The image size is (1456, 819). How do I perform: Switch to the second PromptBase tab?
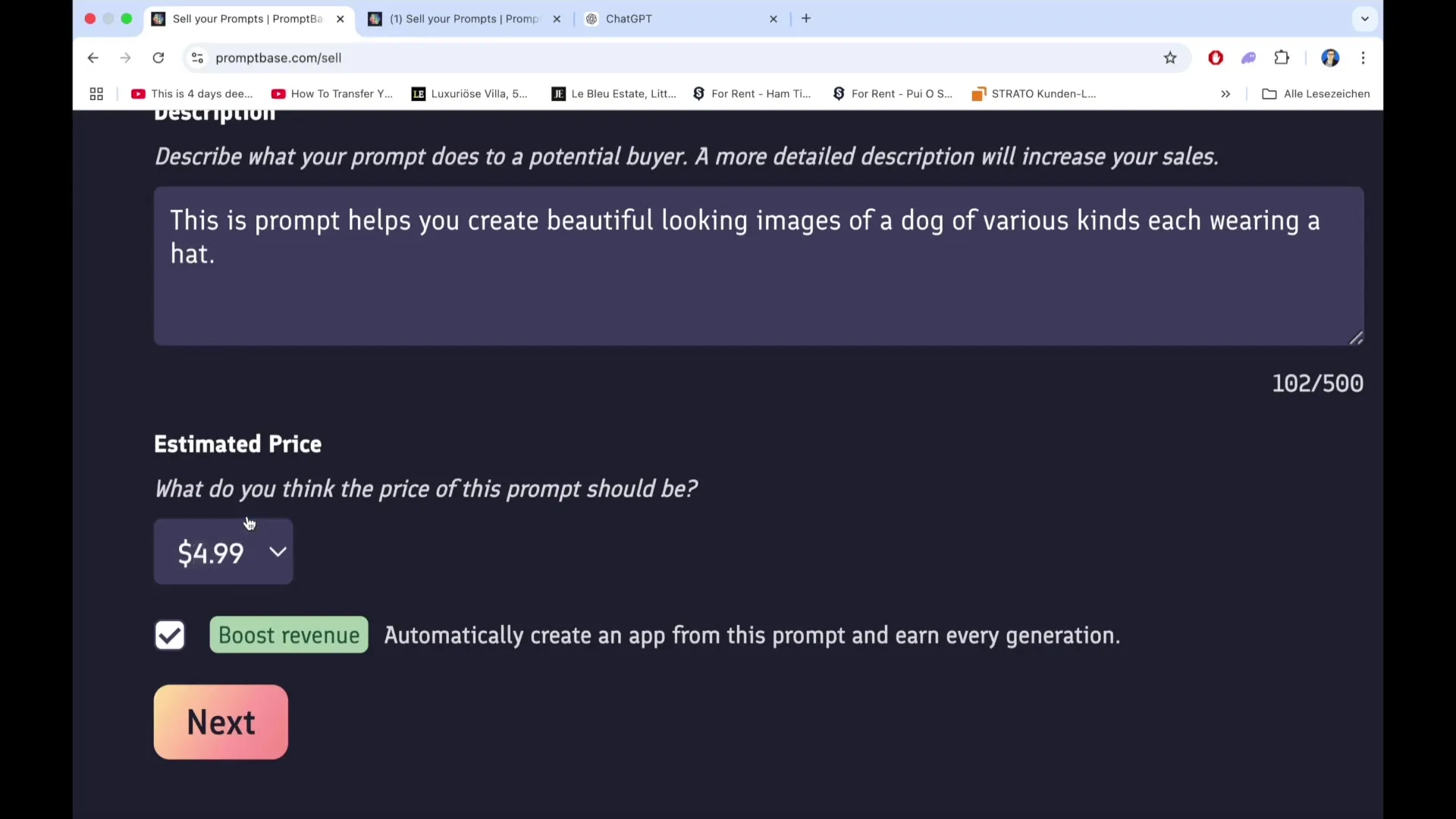click(463, 19)
